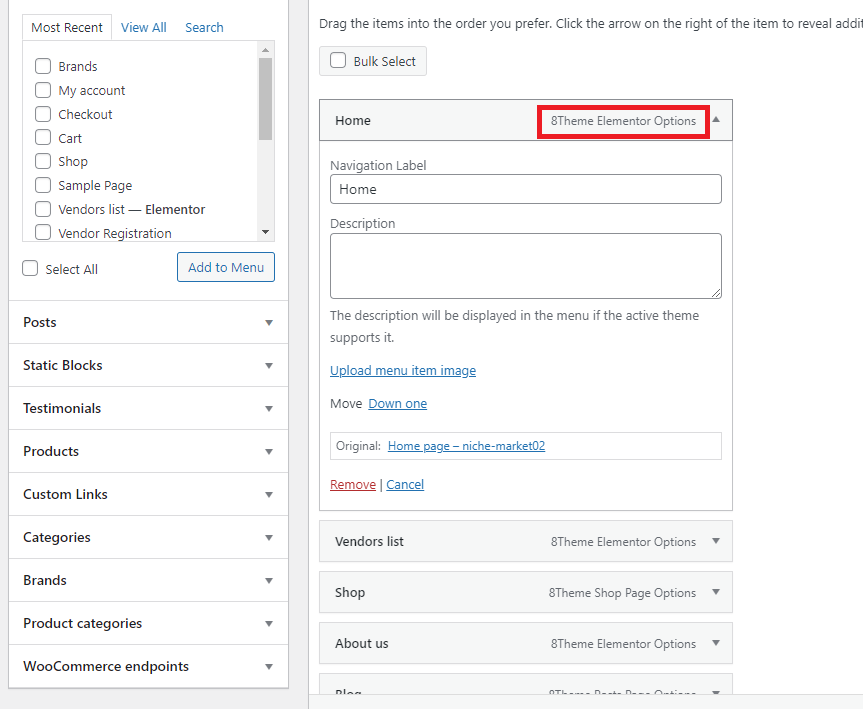Open the View All tab
Viewport: 863px width, 709px height.
(144, 28)
